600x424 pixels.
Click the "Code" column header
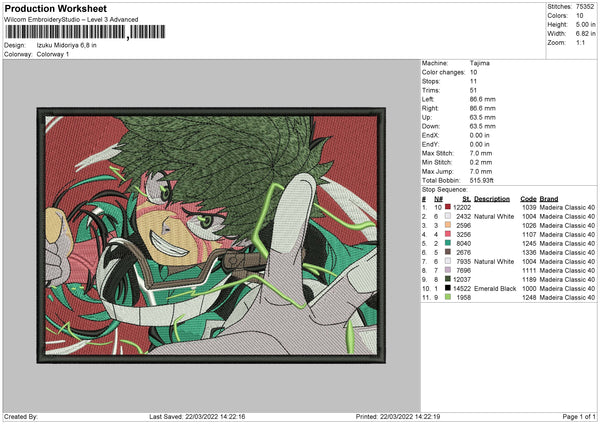(528, 199)
